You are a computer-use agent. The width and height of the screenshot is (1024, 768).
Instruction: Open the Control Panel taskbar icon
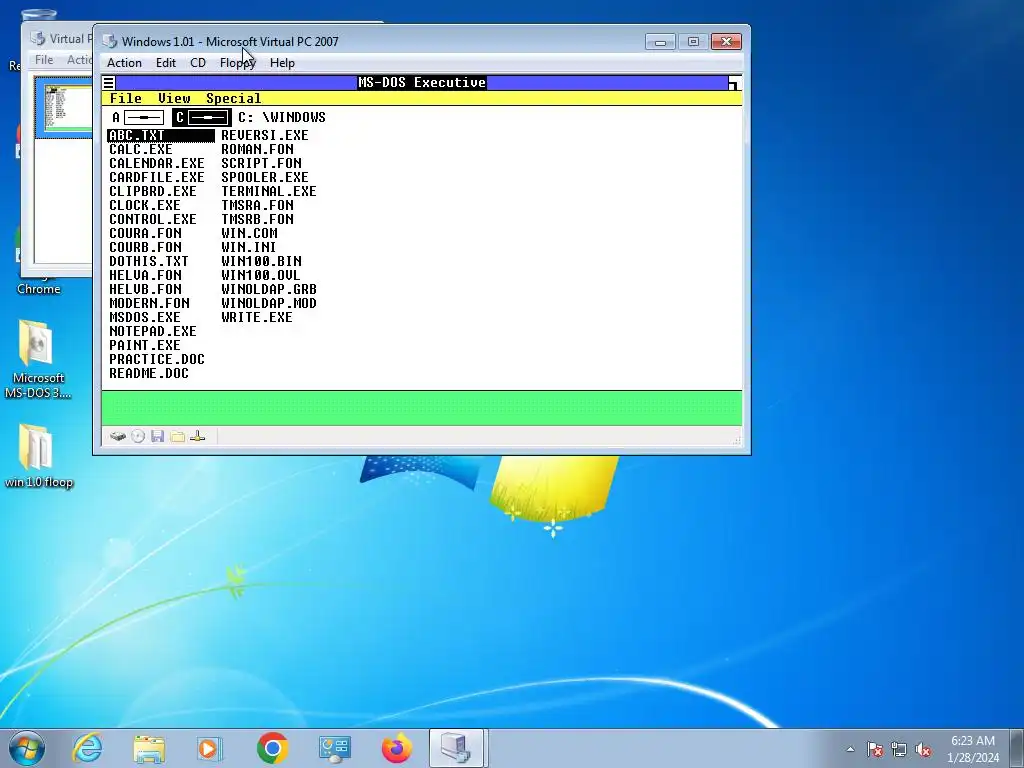tap(335, 748)
